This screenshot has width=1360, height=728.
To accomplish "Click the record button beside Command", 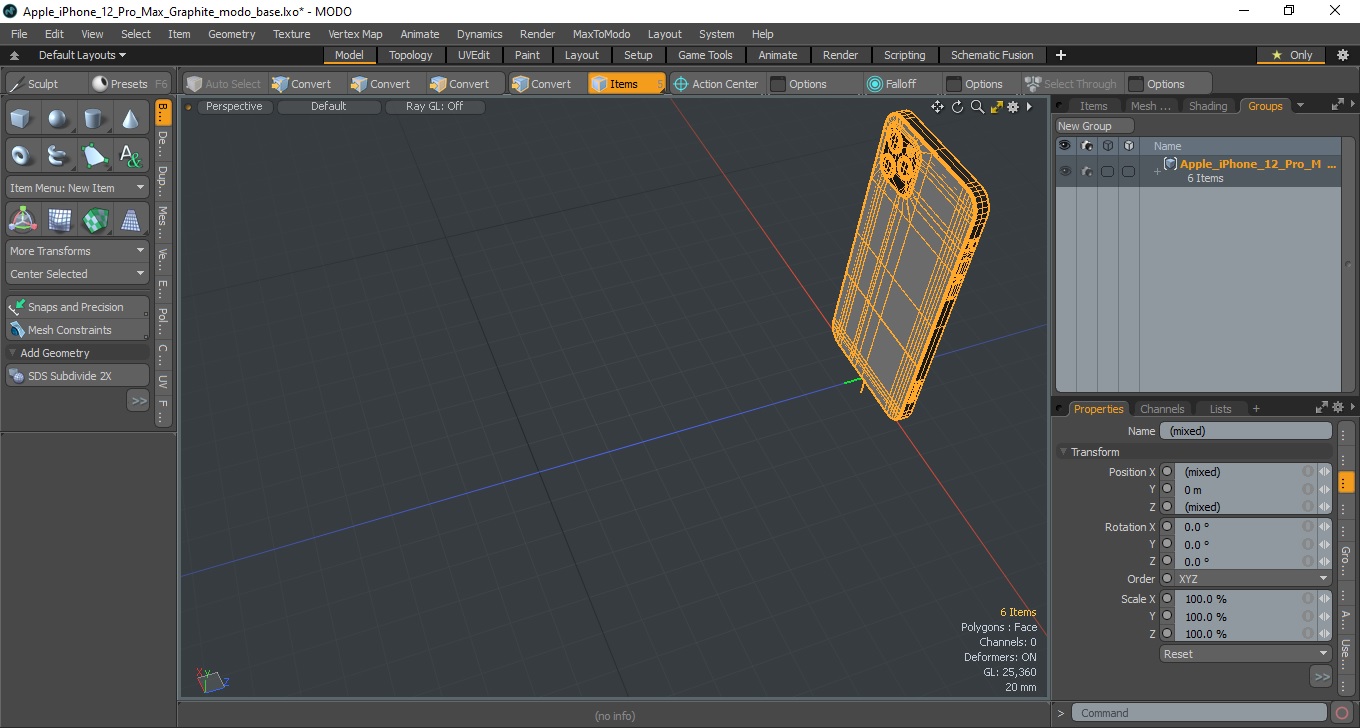I will [1343, 713].
